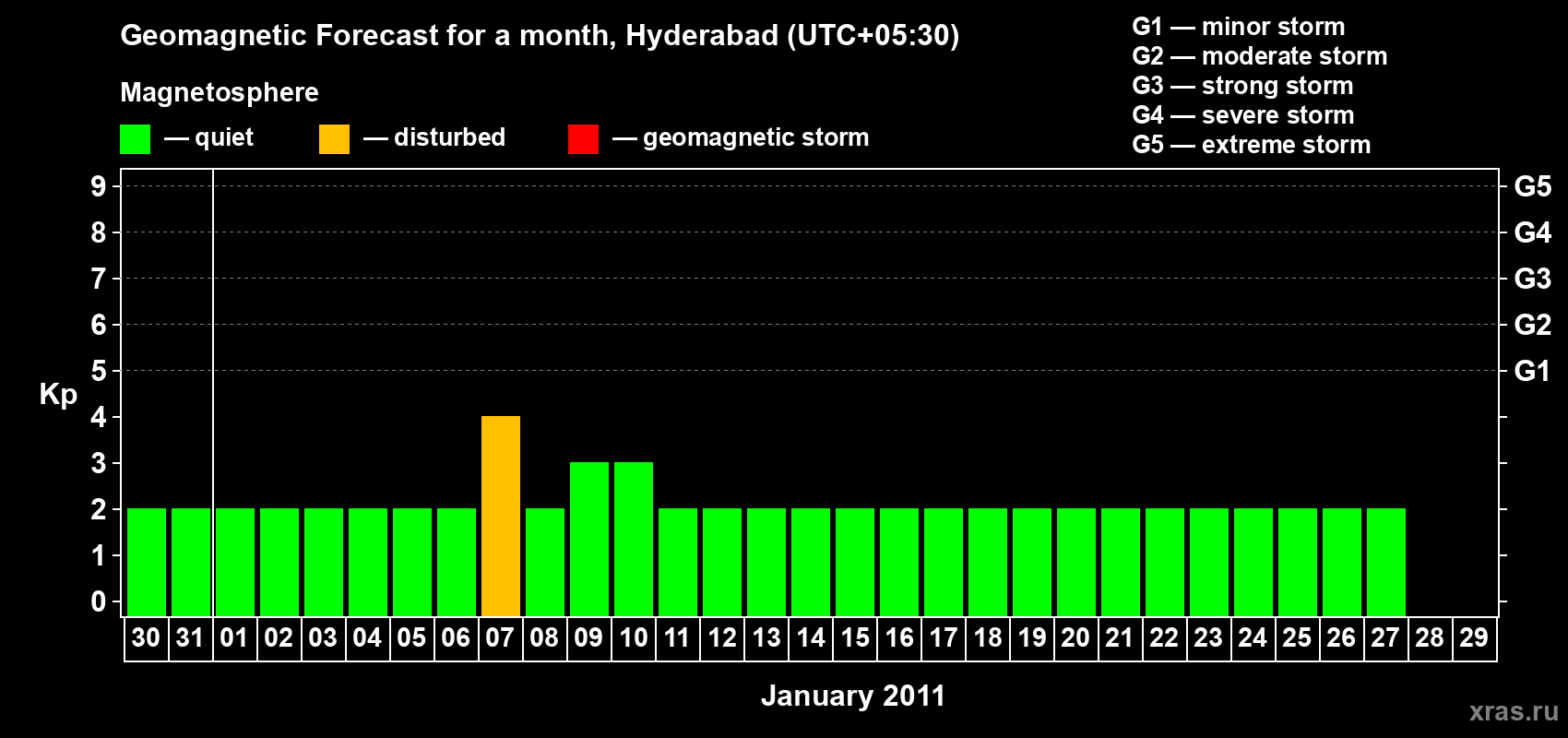The width and height of the screenshot is (1568, 738).
Task: Click the orange disturbed legend swatch
Action: (x=334, y=139)
